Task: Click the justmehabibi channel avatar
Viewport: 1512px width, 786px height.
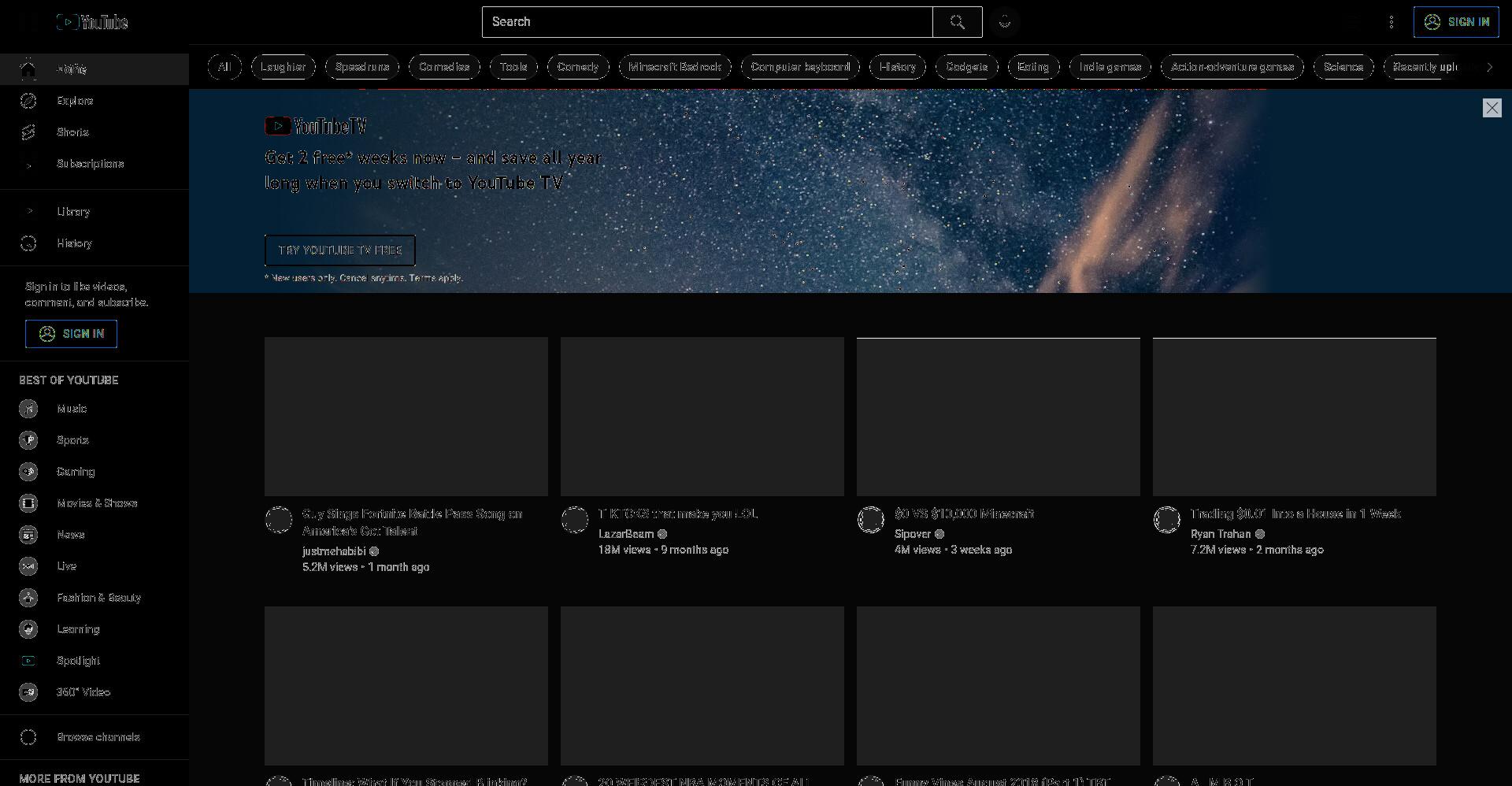Action: (x=279, y=520)
